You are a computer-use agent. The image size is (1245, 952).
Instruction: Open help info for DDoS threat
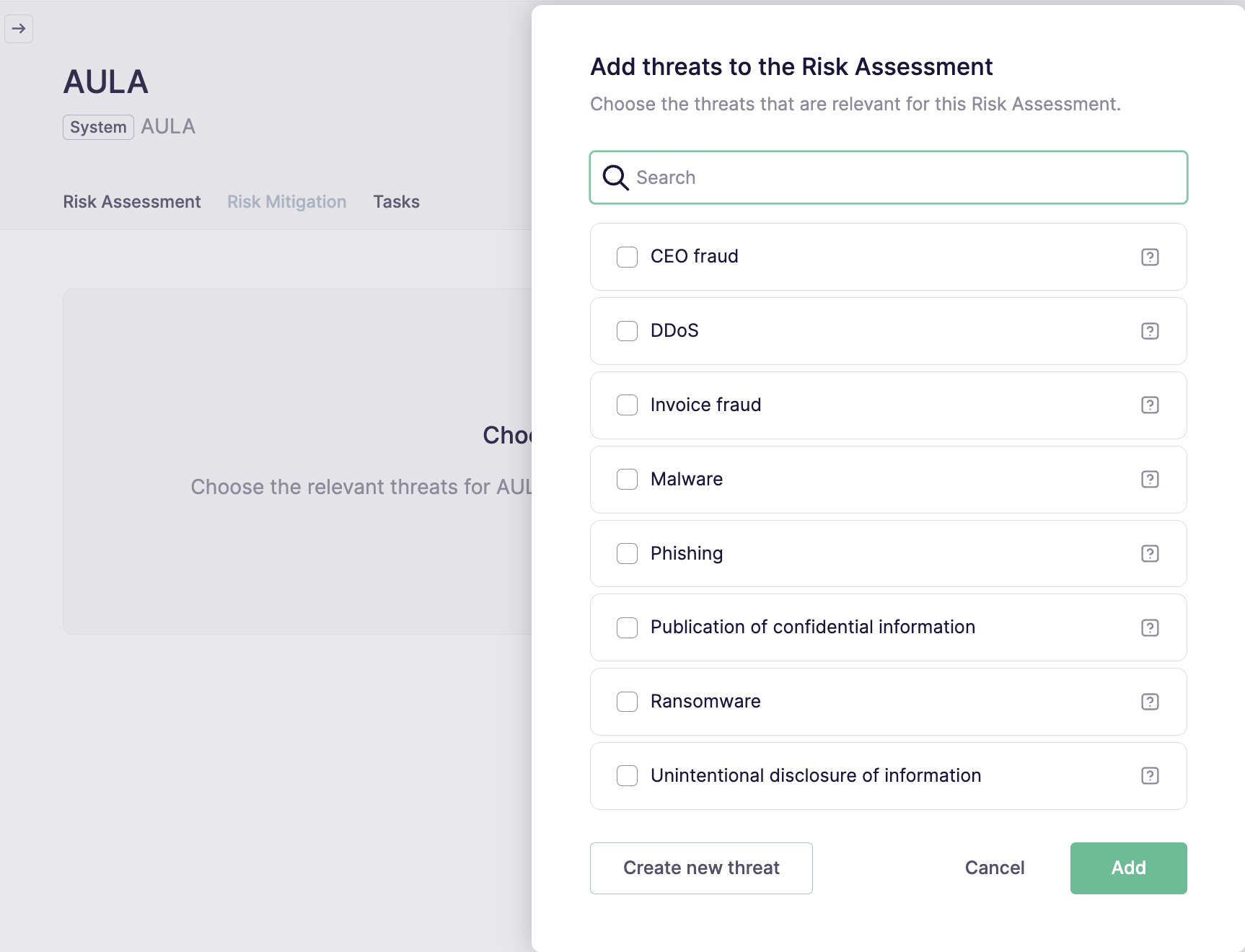[x=1150, y=331]
